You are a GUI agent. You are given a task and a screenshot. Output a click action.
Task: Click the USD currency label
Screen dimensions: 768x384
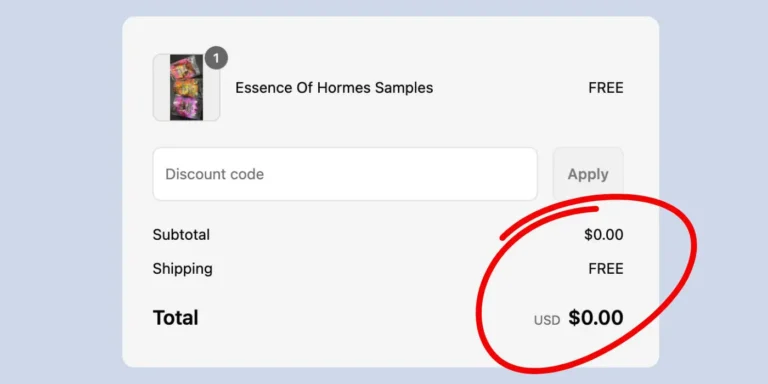coord(547,320)
